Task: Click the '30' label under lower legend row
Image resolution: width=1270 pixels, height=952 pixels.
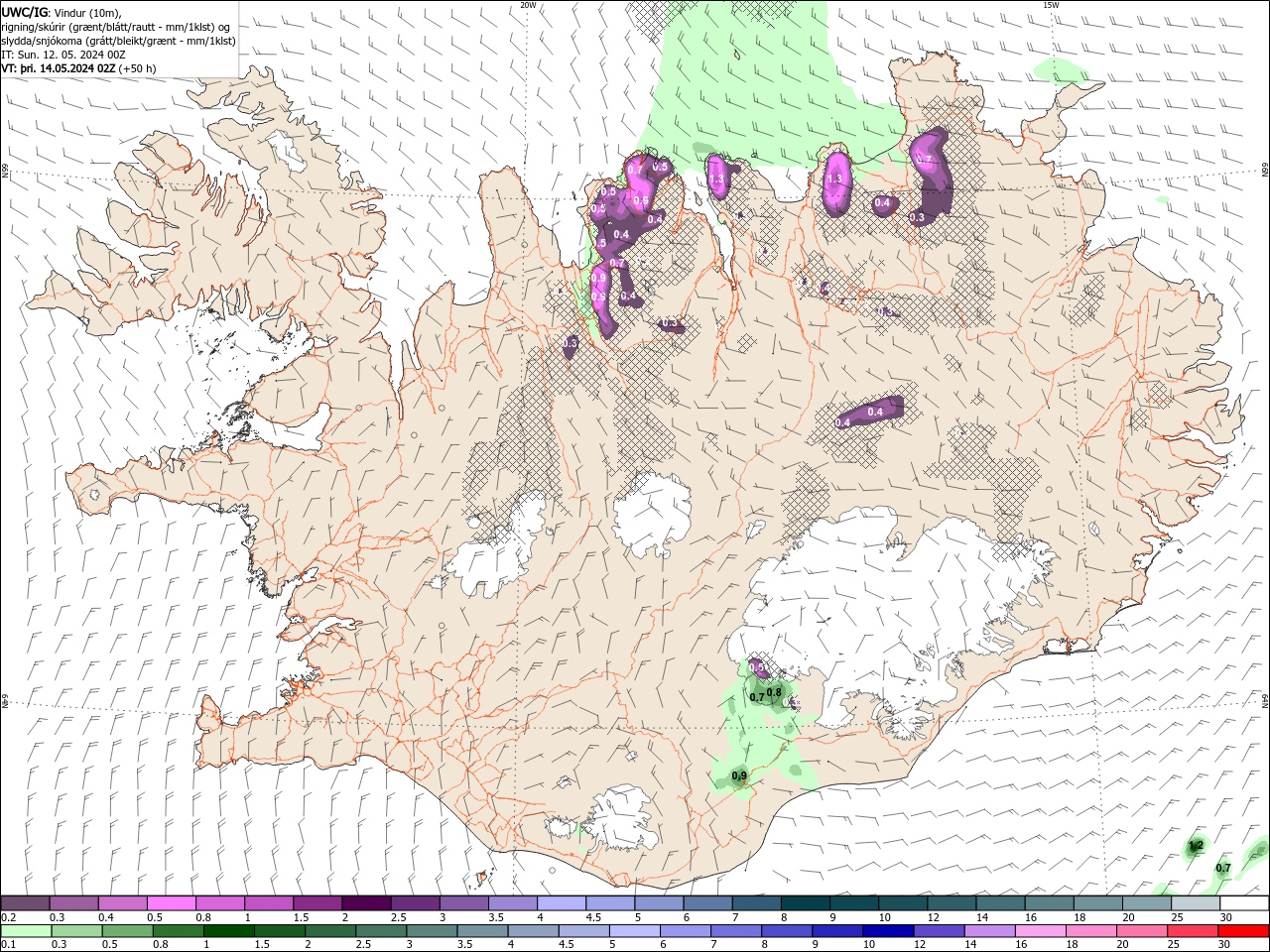Action: 1224,945
